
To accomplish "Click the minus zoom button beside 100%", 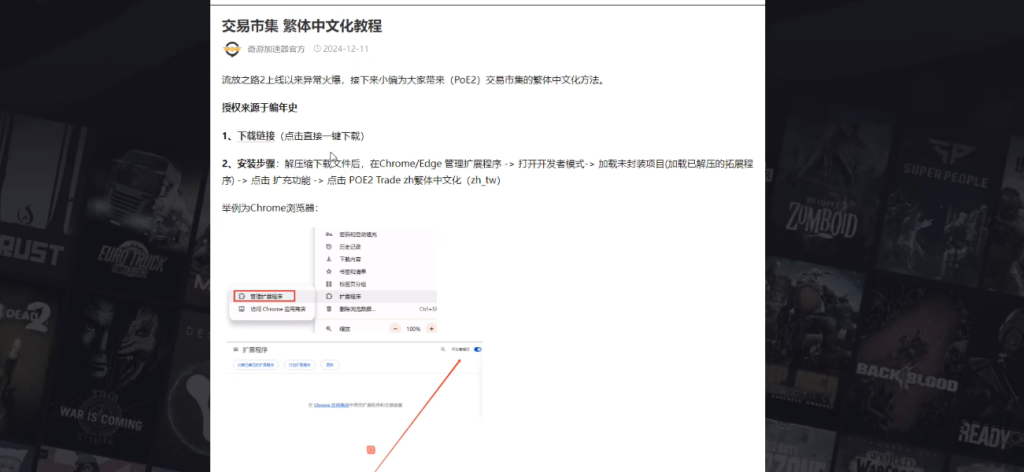I will point(395,329).
